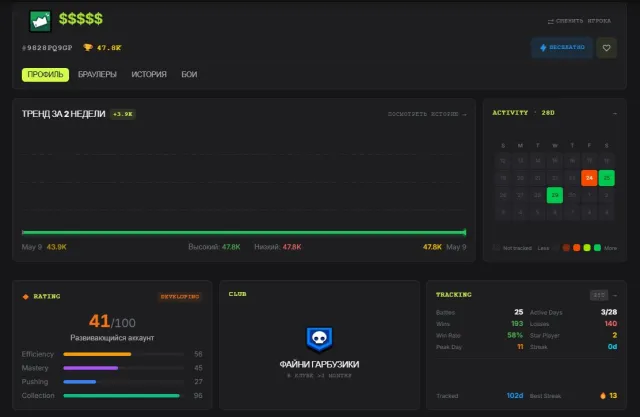This screenshot has width=640, height=417.
Task: Click the Collection progress bar
Action: click(123, 396)
